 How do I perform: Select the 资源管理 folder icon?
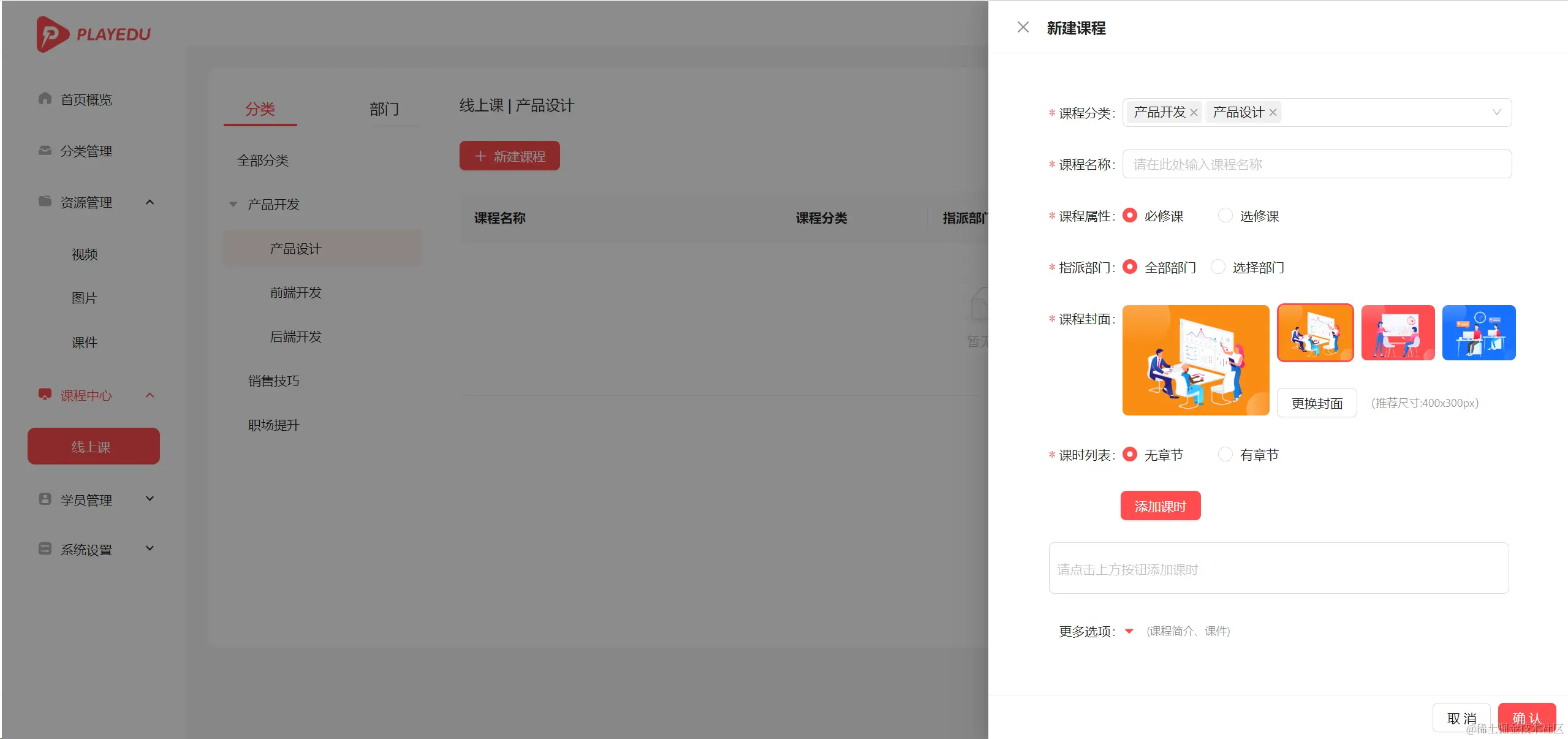[45, 202]
